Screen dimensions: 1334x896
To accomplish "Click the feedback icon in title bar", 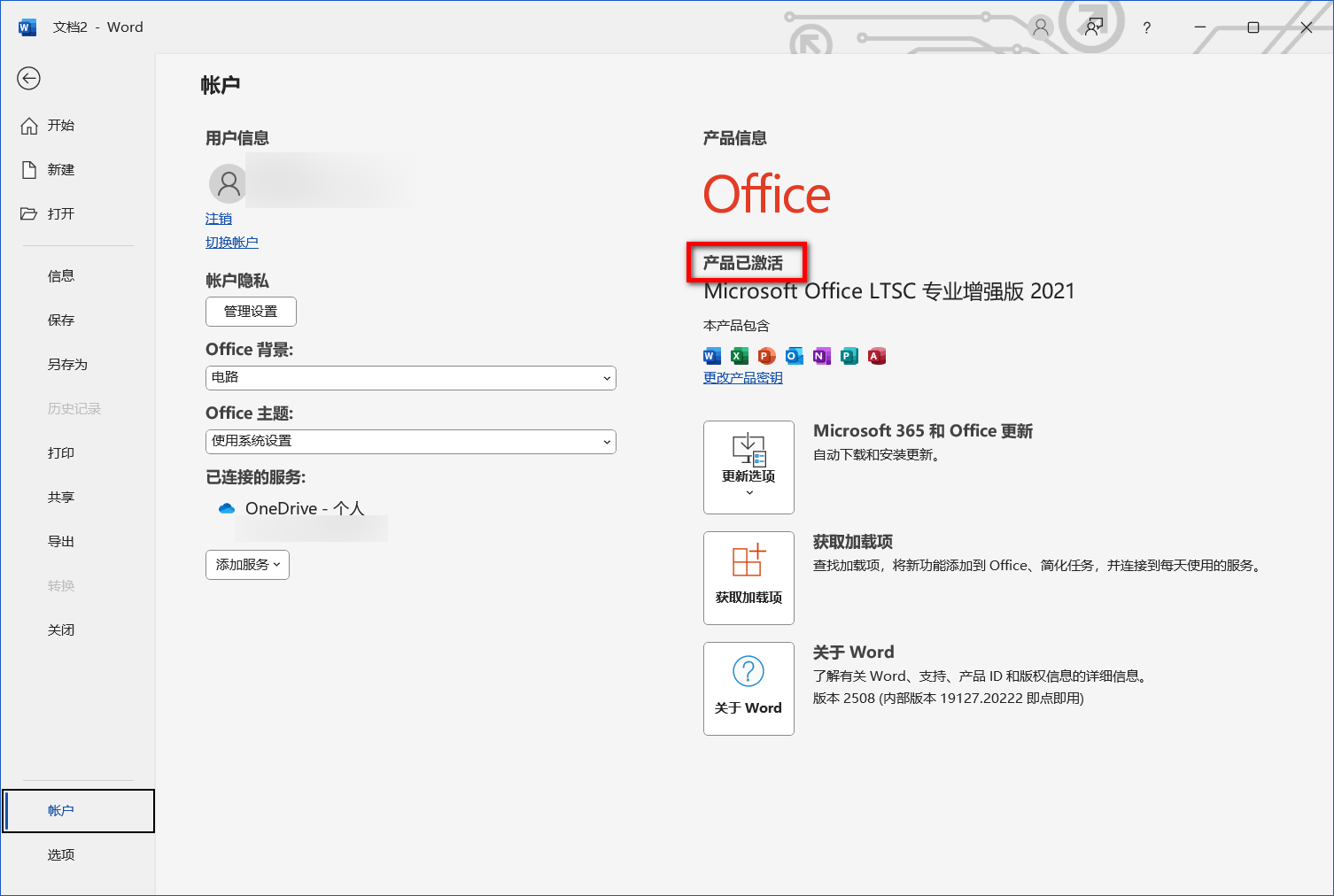I will (1095, 27).
